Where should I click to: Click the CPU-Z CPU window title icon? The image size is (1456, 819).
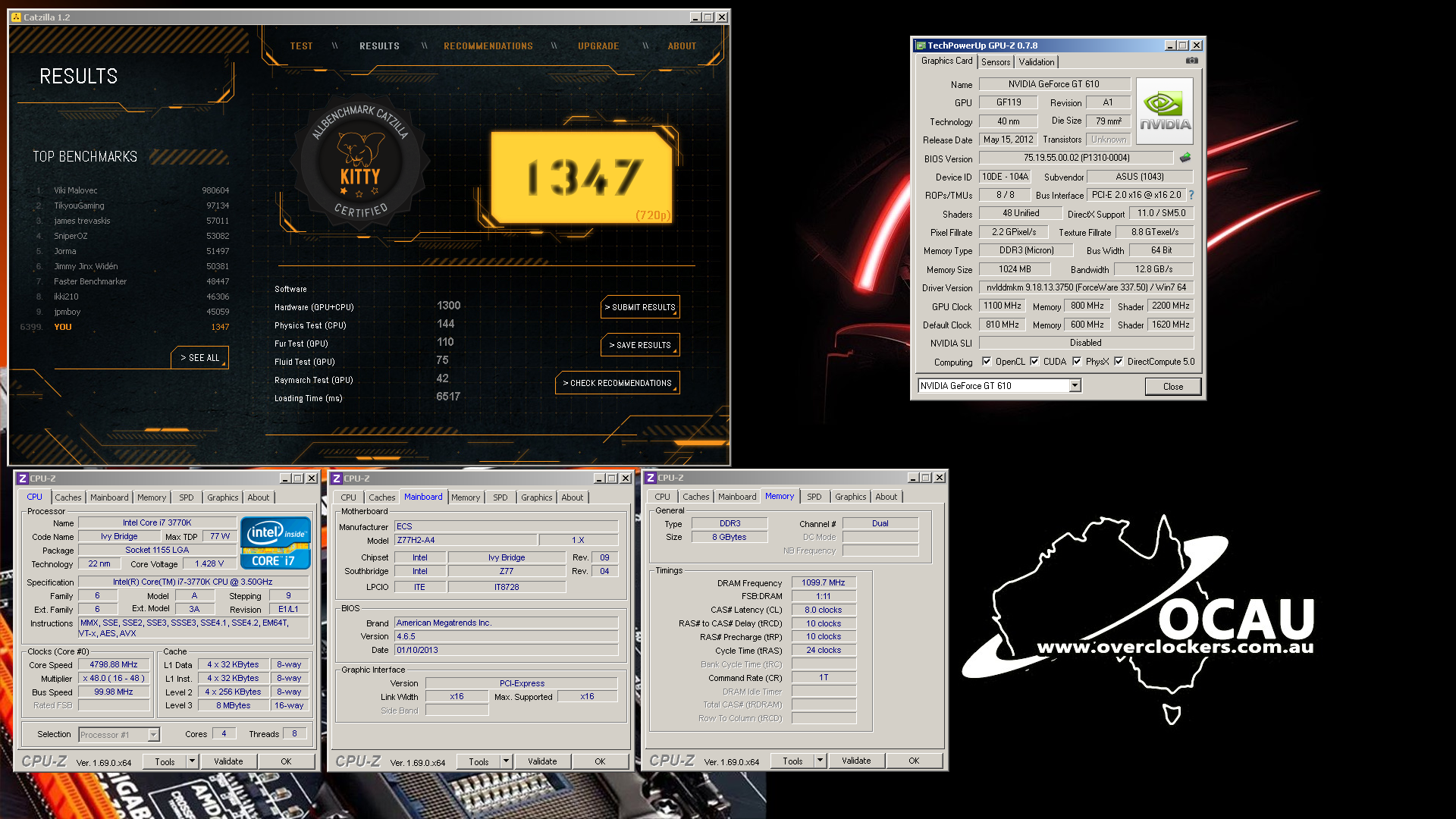[x=23, y=479]
